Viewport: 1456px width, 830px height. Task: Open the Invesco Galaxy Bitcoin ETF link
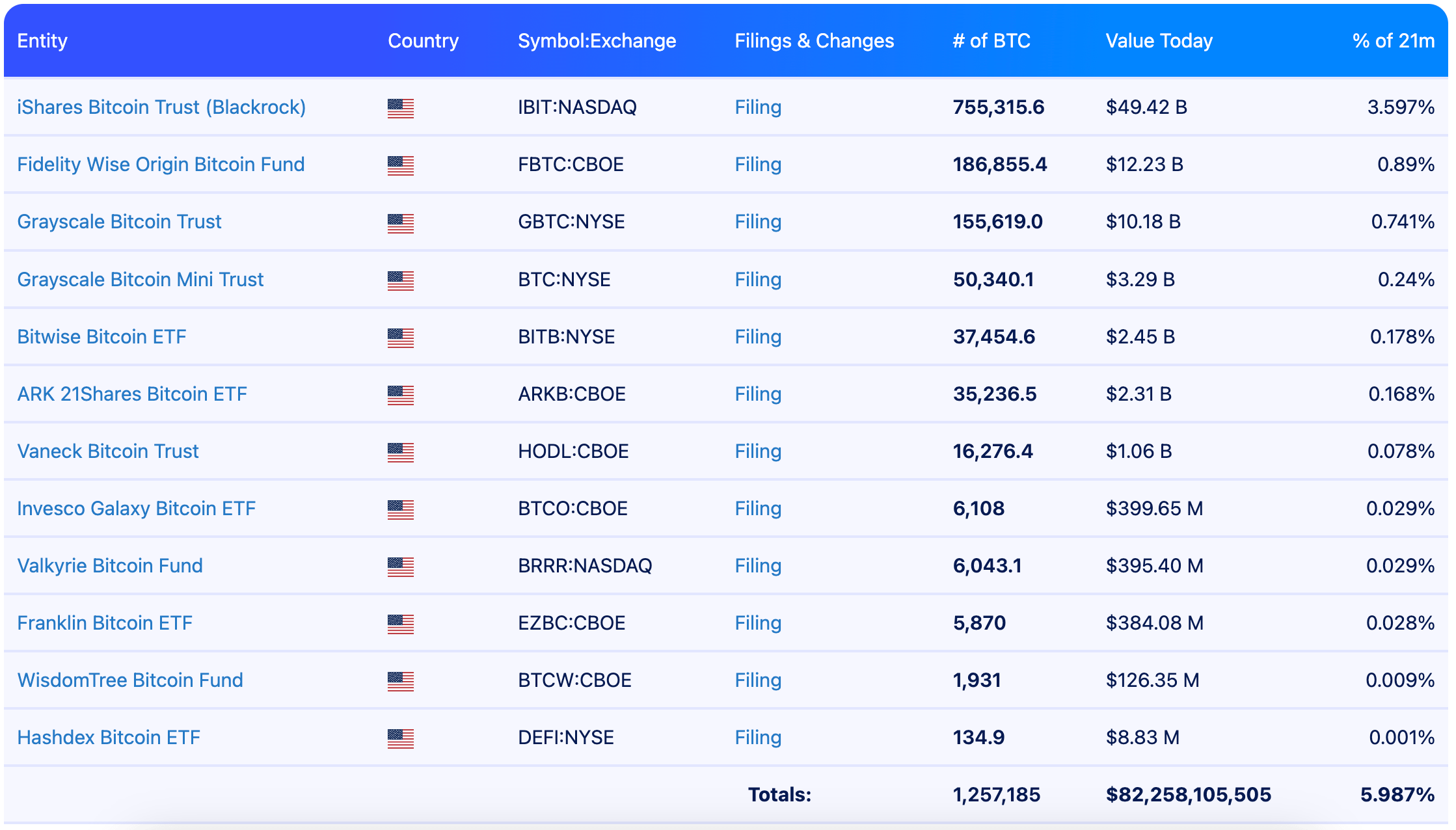pyautogui.click(x=136, y=509)
